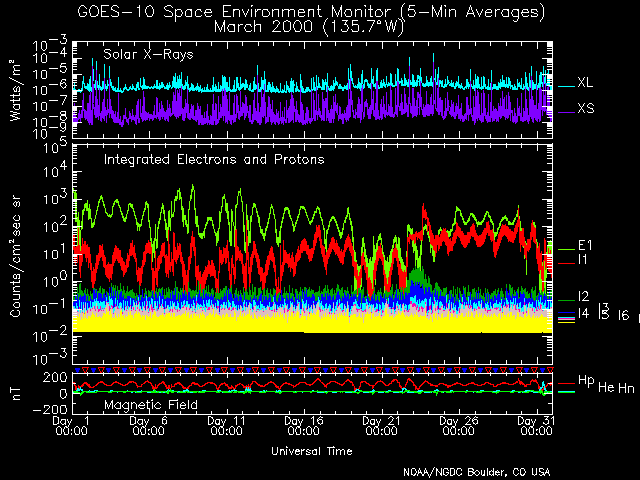Click the E1 legend label
The height and width of the screenshot is (480, 640).
(585, 245)
